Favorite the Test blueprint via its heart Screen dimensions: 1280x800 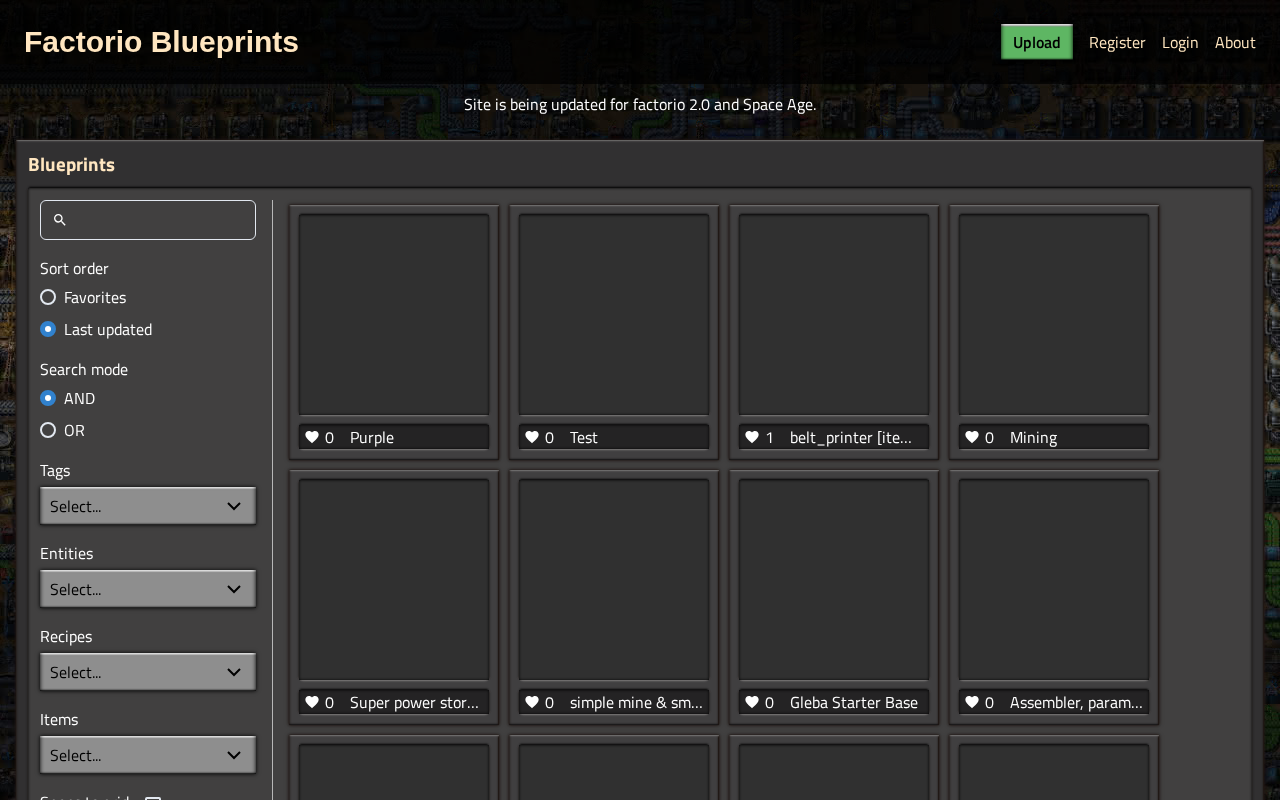[532, 437]
